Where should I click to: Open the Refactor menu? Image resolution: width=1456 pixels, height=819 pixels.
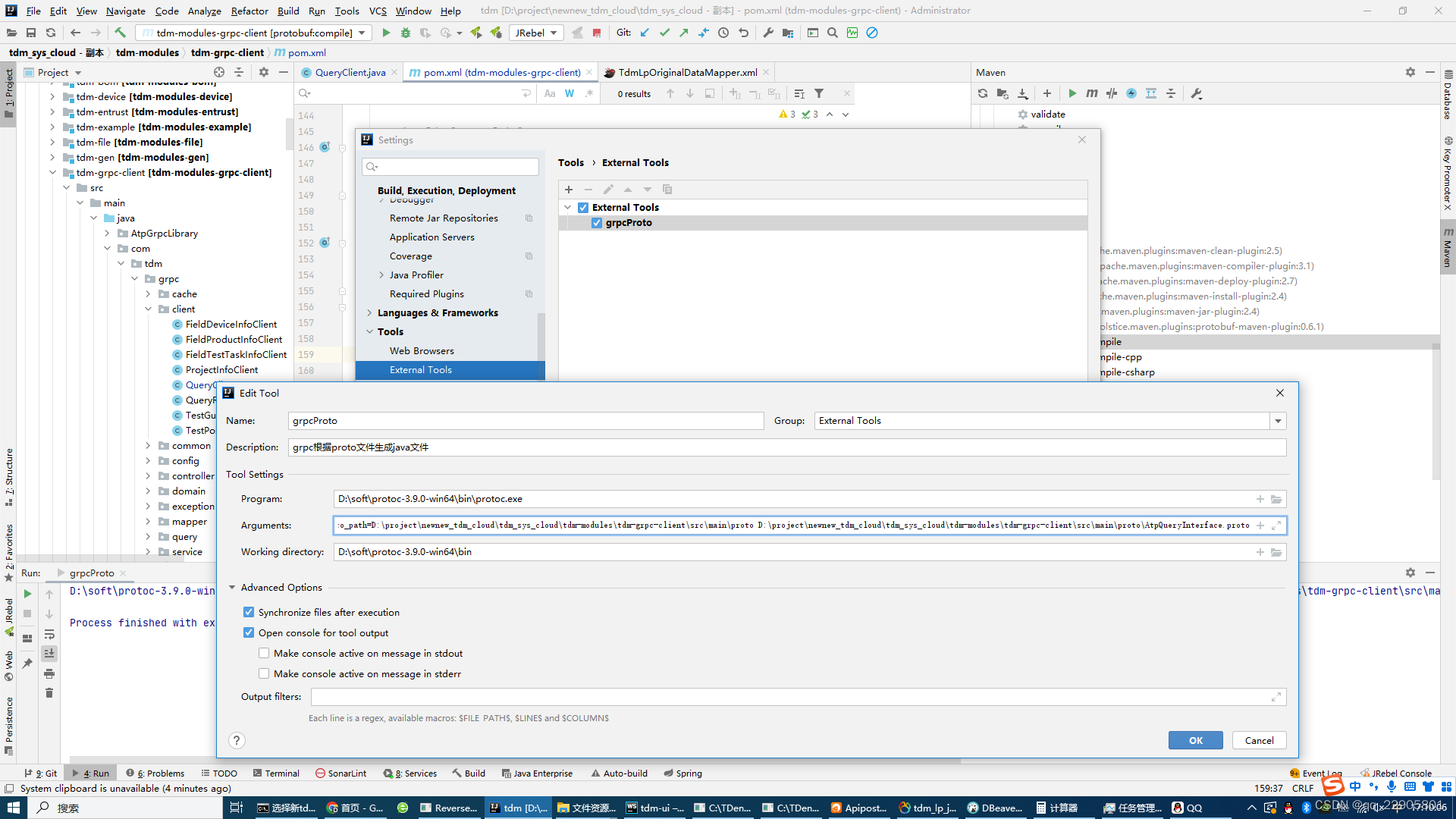[x=249, y=11]
